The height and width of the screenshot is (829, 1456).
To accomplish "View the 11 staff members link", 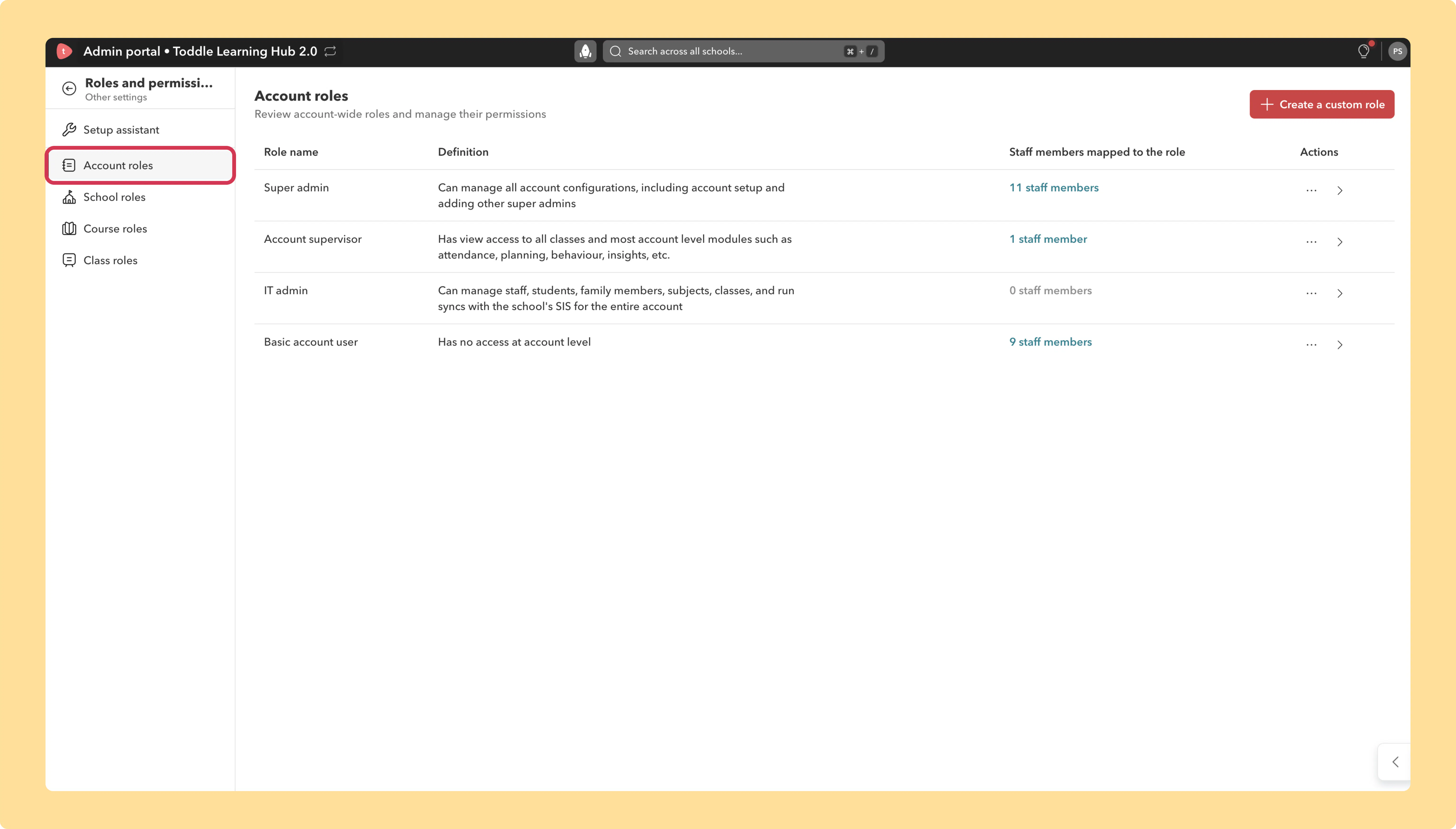I will pos(1054,187).
